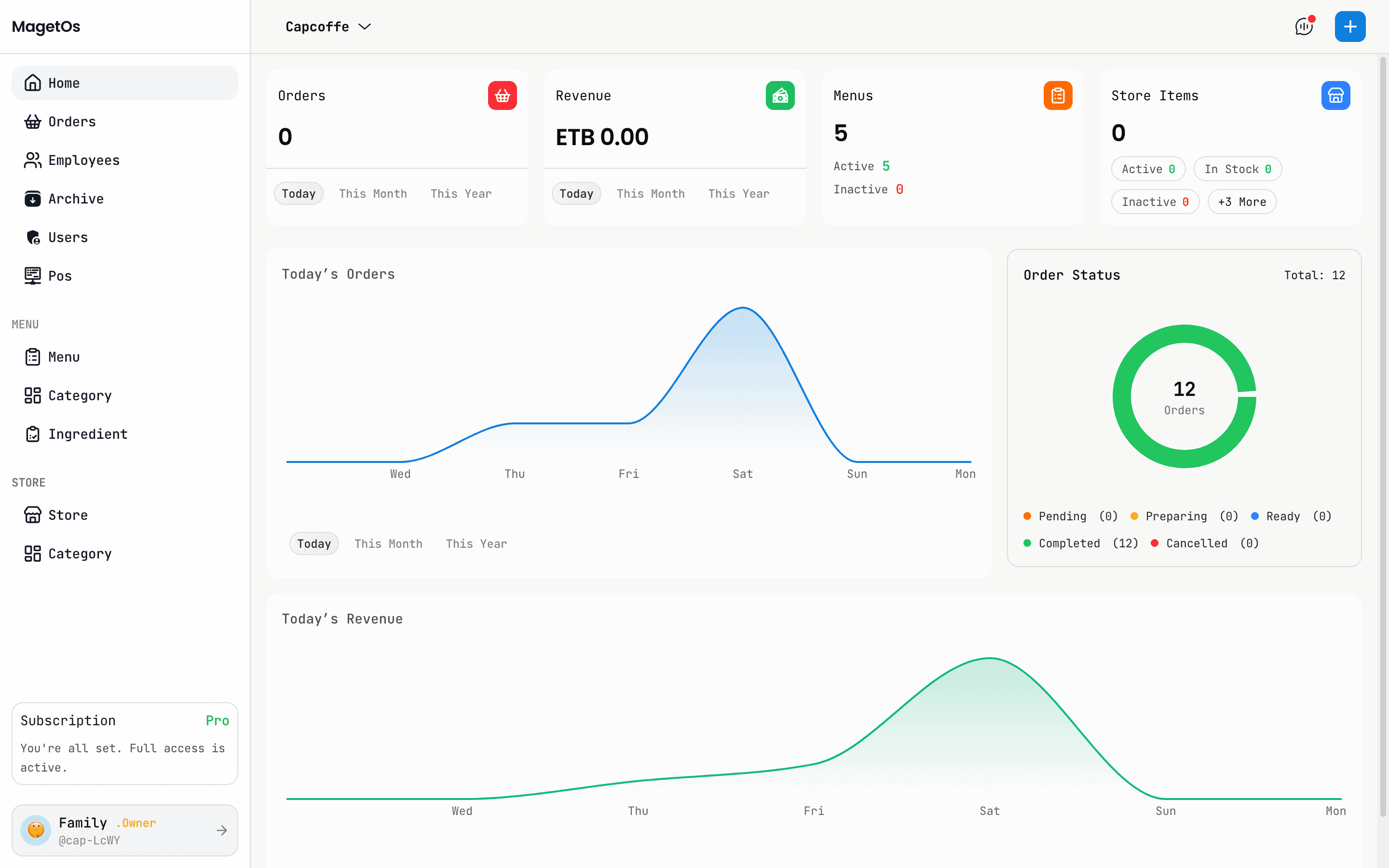1389x868 pixels.
Task: Select This Year on the Revenue card
Action: pyautogui.click(x=739, y=193)
